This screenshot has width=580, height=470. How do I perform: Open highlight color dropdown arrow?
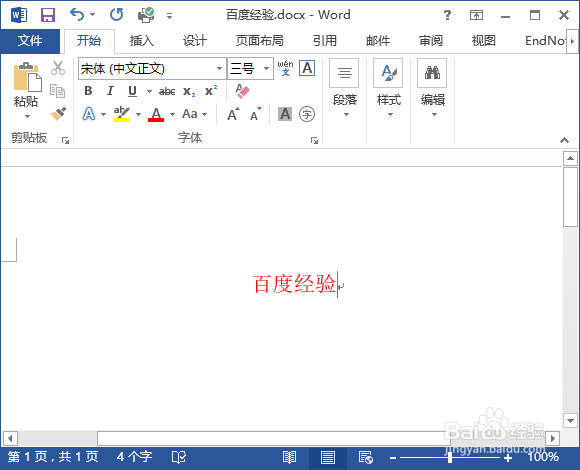tap(138, 114)
